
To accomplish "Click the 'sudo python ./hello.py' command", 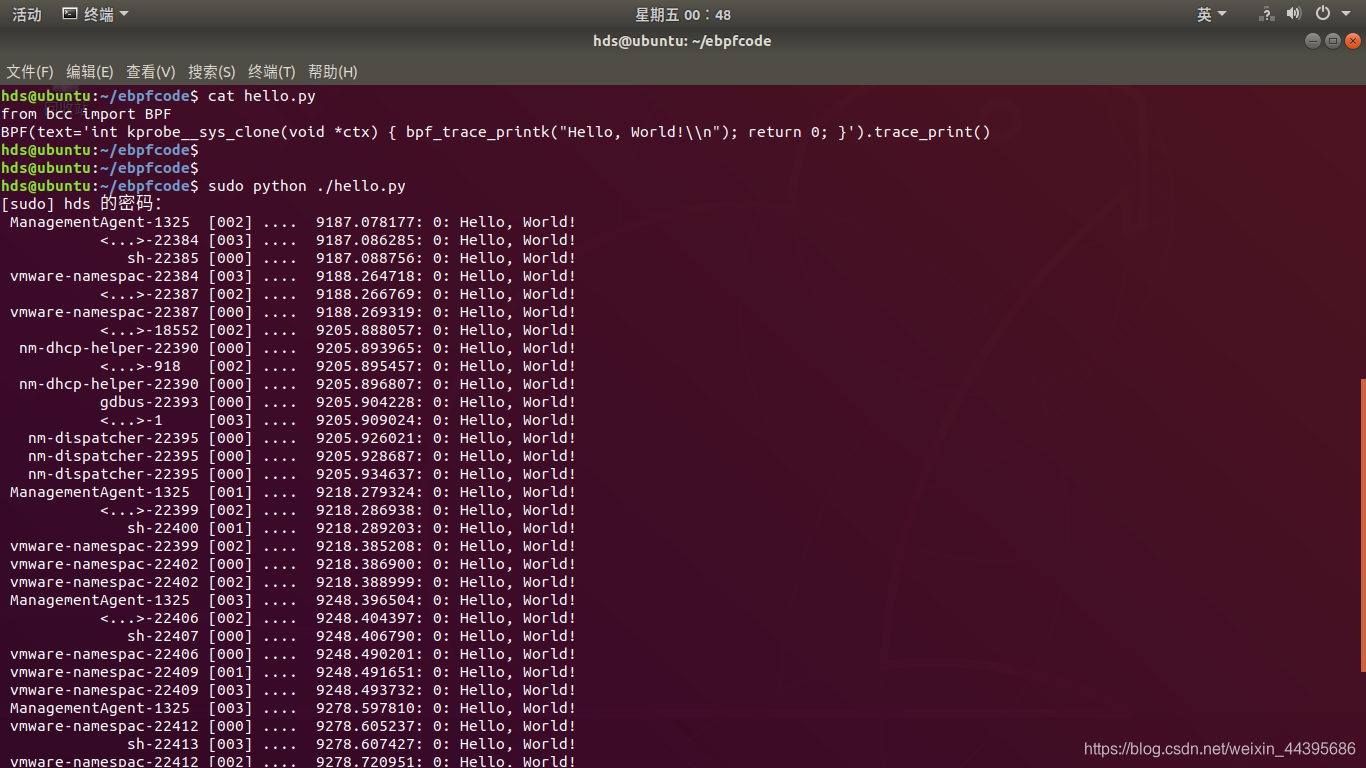I will (x=307, y=186).
